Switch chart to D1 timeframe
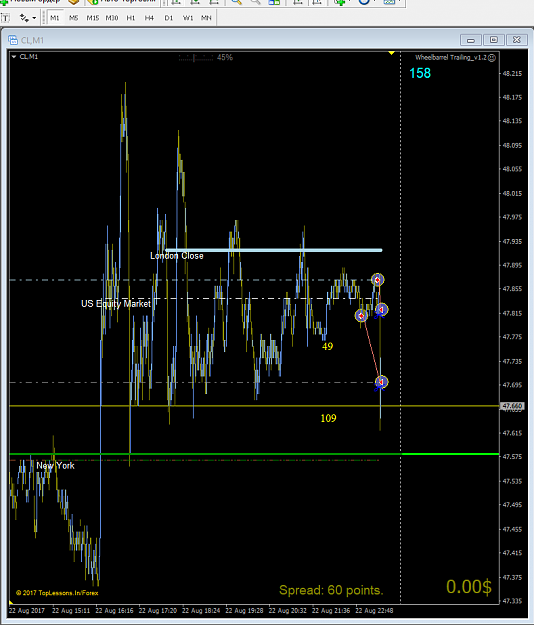 tap(169, 18)
